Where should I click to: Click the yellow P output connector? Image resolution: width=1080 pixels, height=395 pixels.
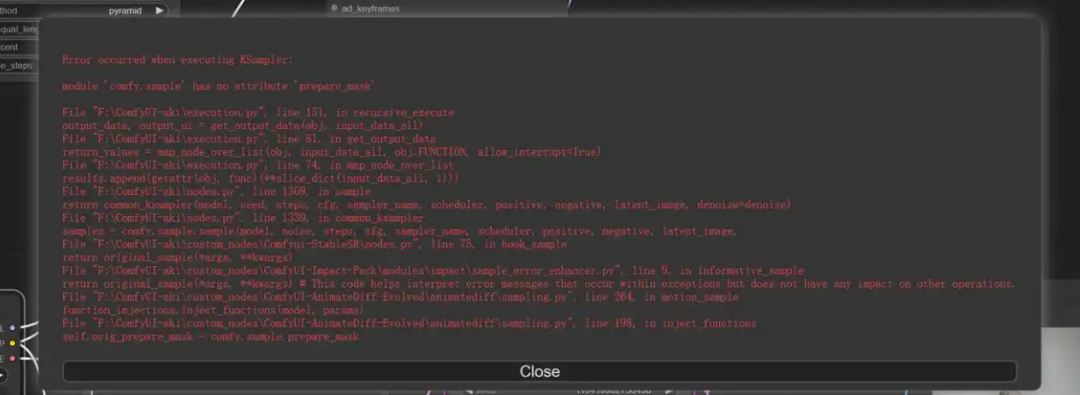pos(12,343)
